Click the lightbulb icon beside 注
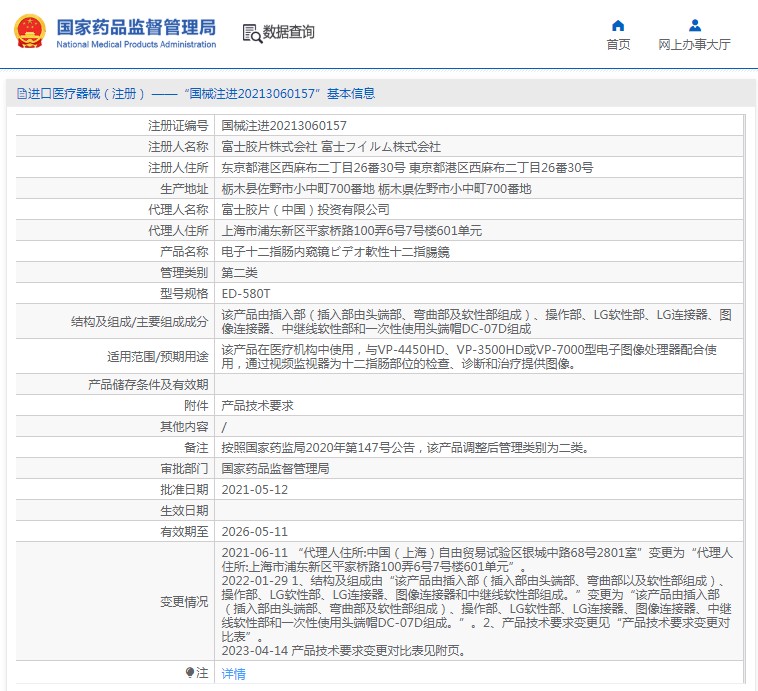758x691 pixels. (x=189, y=673)
